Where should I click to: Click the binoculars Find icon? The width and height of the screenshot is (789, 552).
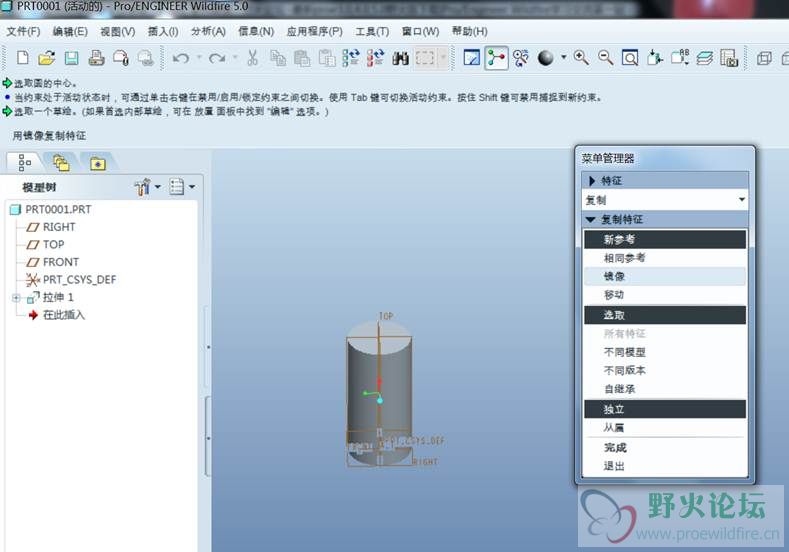point(400,58)
